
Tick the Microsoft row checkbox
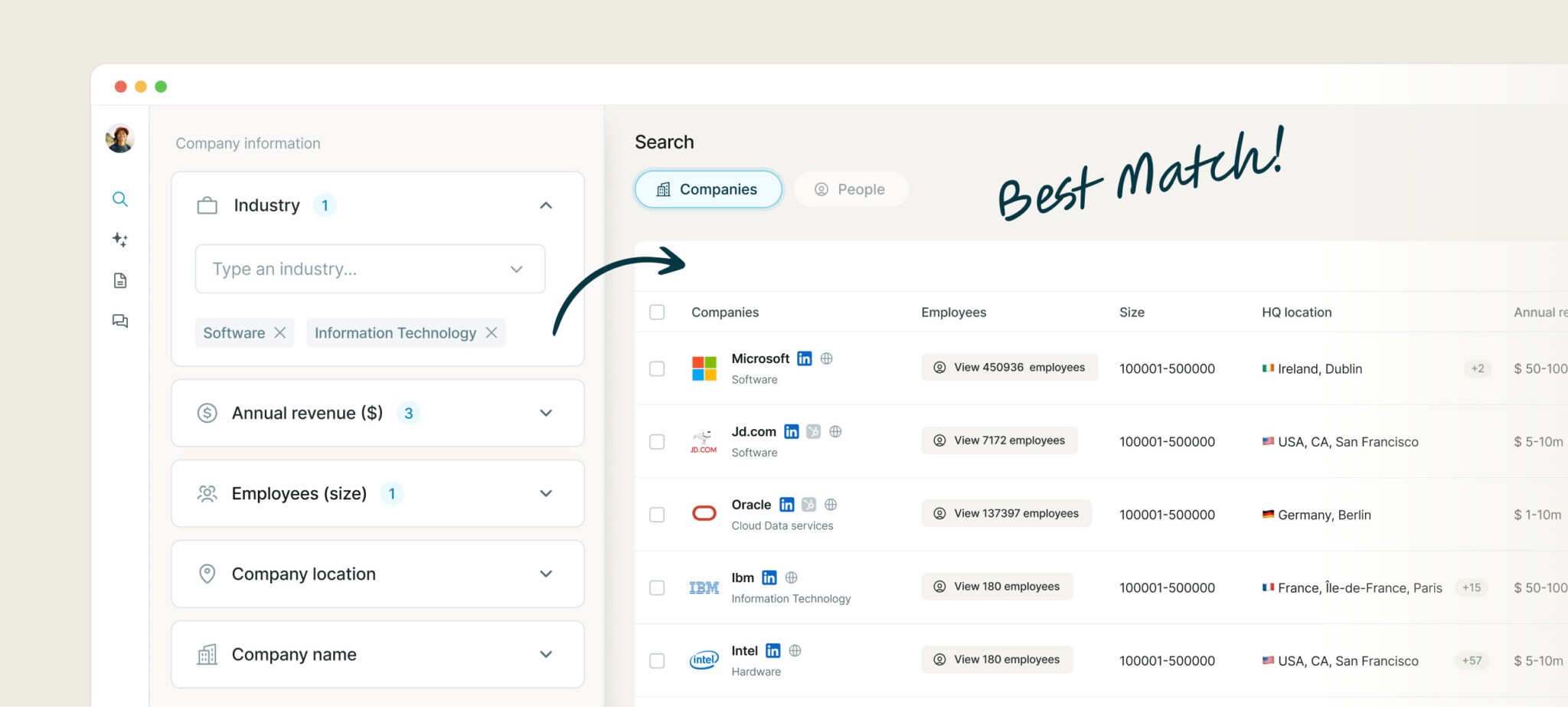(657, 368)
